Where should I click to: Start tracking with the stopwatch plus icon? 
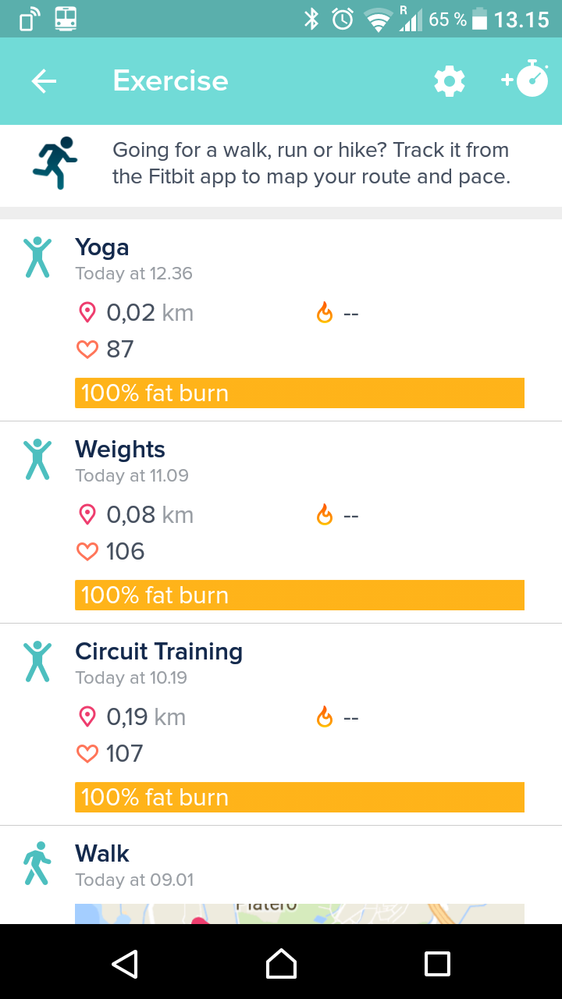(524, 79)
